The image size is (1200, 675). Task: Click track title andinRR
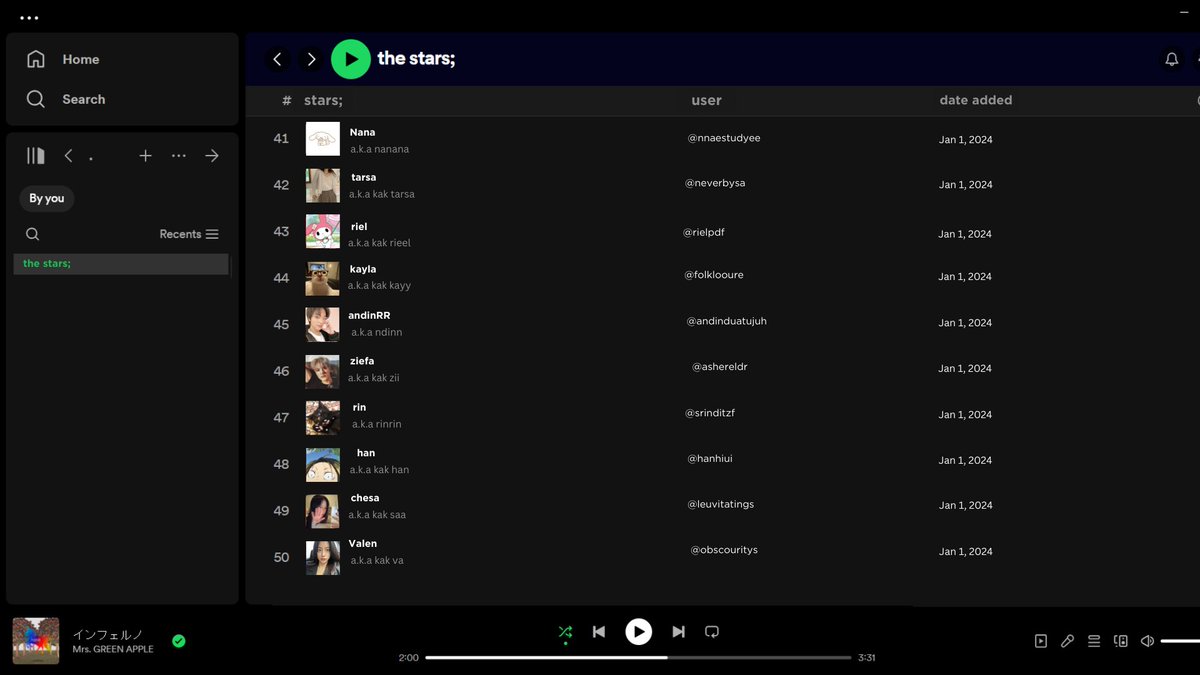pyautogui.click(x=369, y=315)
